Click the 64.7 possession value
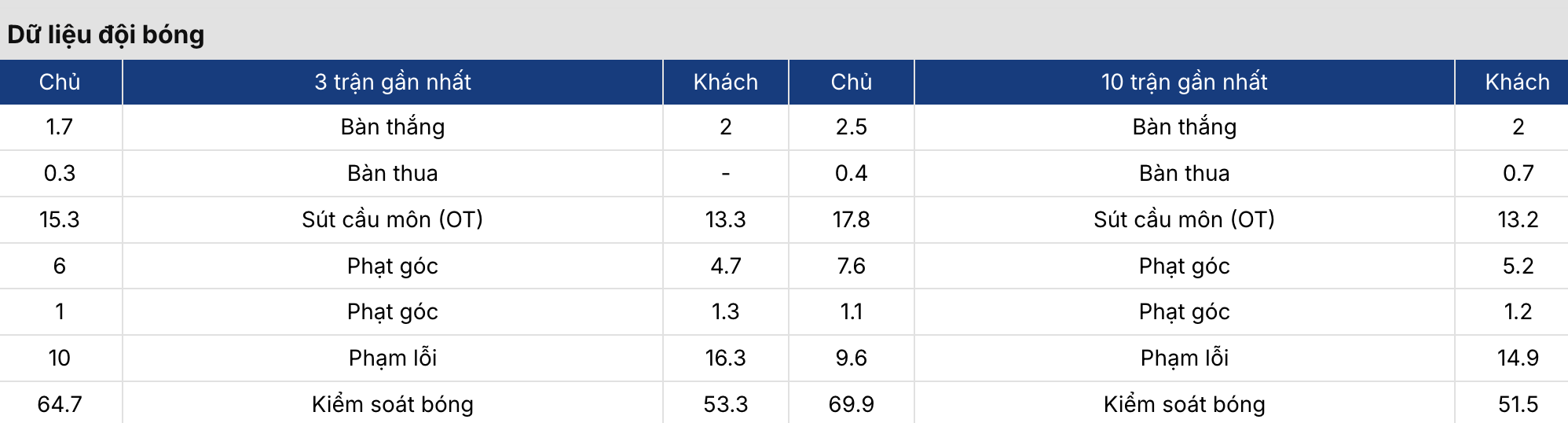 [x=60, y=404]
